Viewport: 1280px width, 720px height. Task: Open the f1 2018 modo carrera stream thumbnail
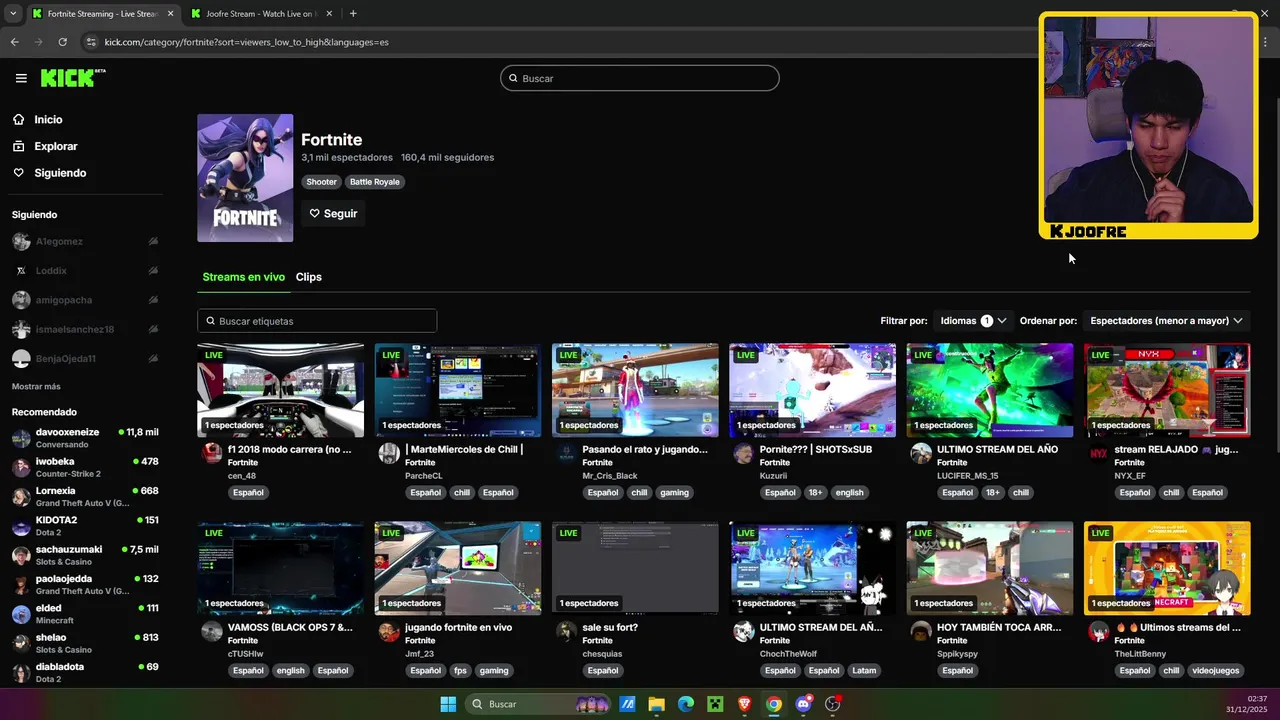(280, 390)
